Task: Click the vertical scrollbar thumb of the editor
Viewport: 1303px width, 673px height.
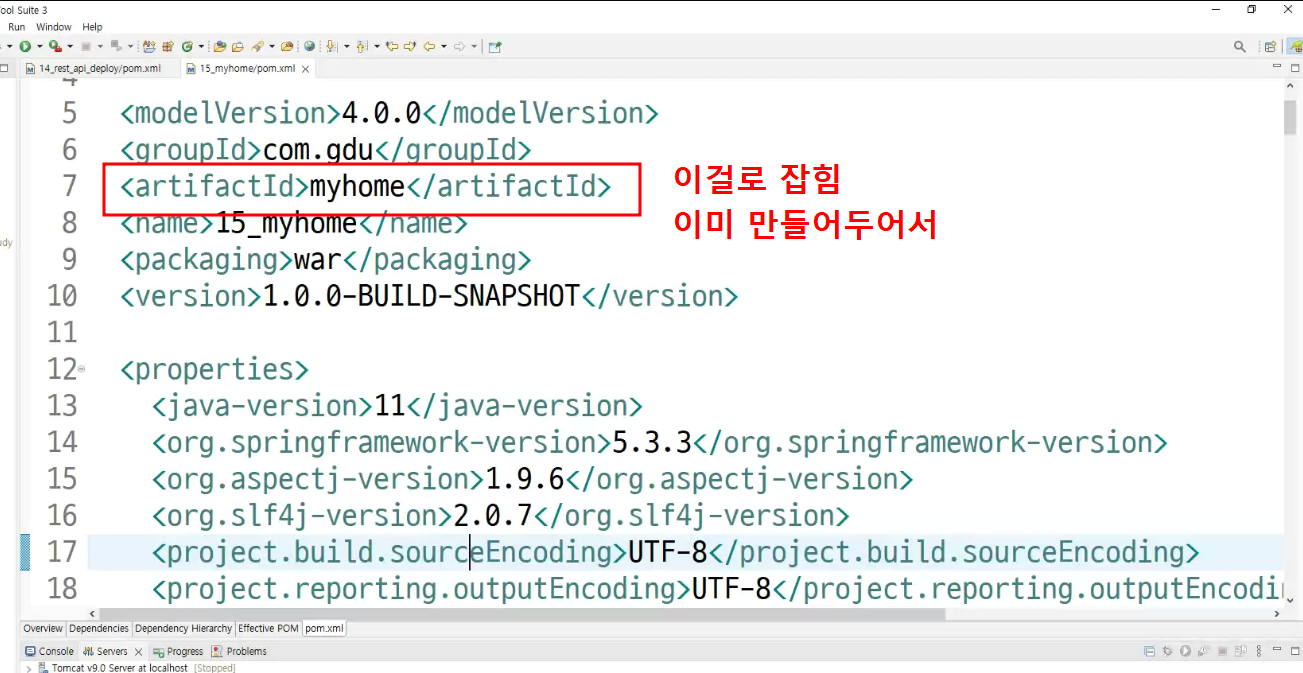Action: 1290,118
